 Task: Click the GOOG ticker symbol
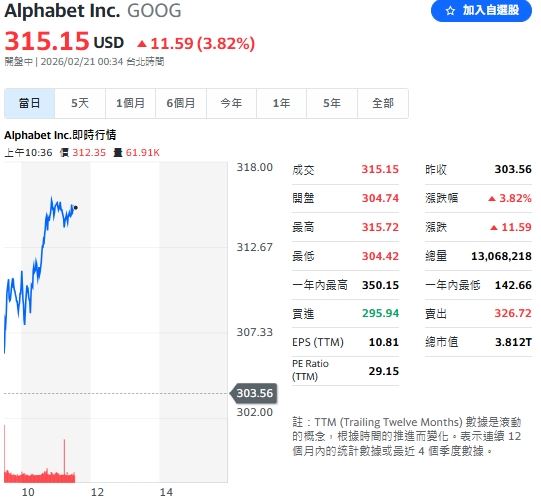click(154, 11)
